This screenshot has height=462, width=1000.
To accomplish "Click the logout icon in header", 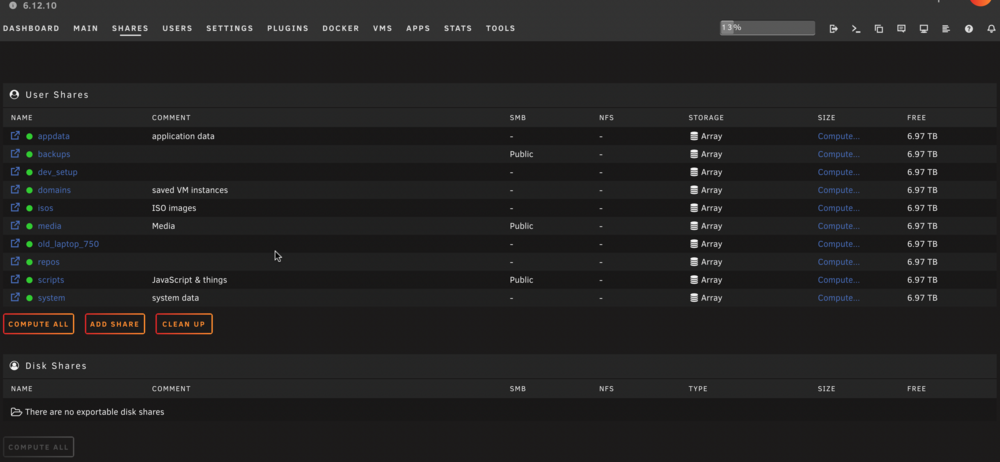I will (834, 29).
